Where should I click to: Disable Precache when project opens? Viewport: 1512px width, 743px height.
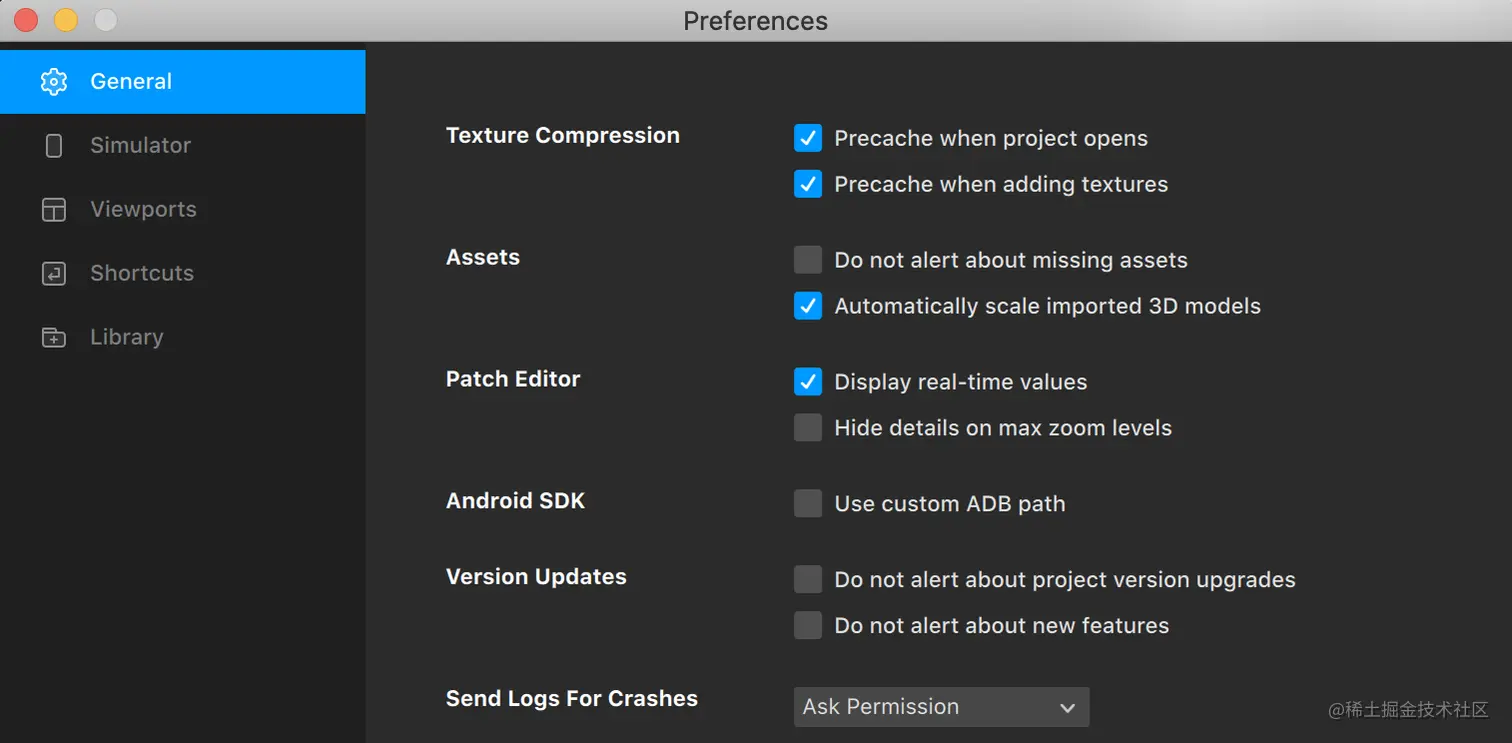click(808, 138)
